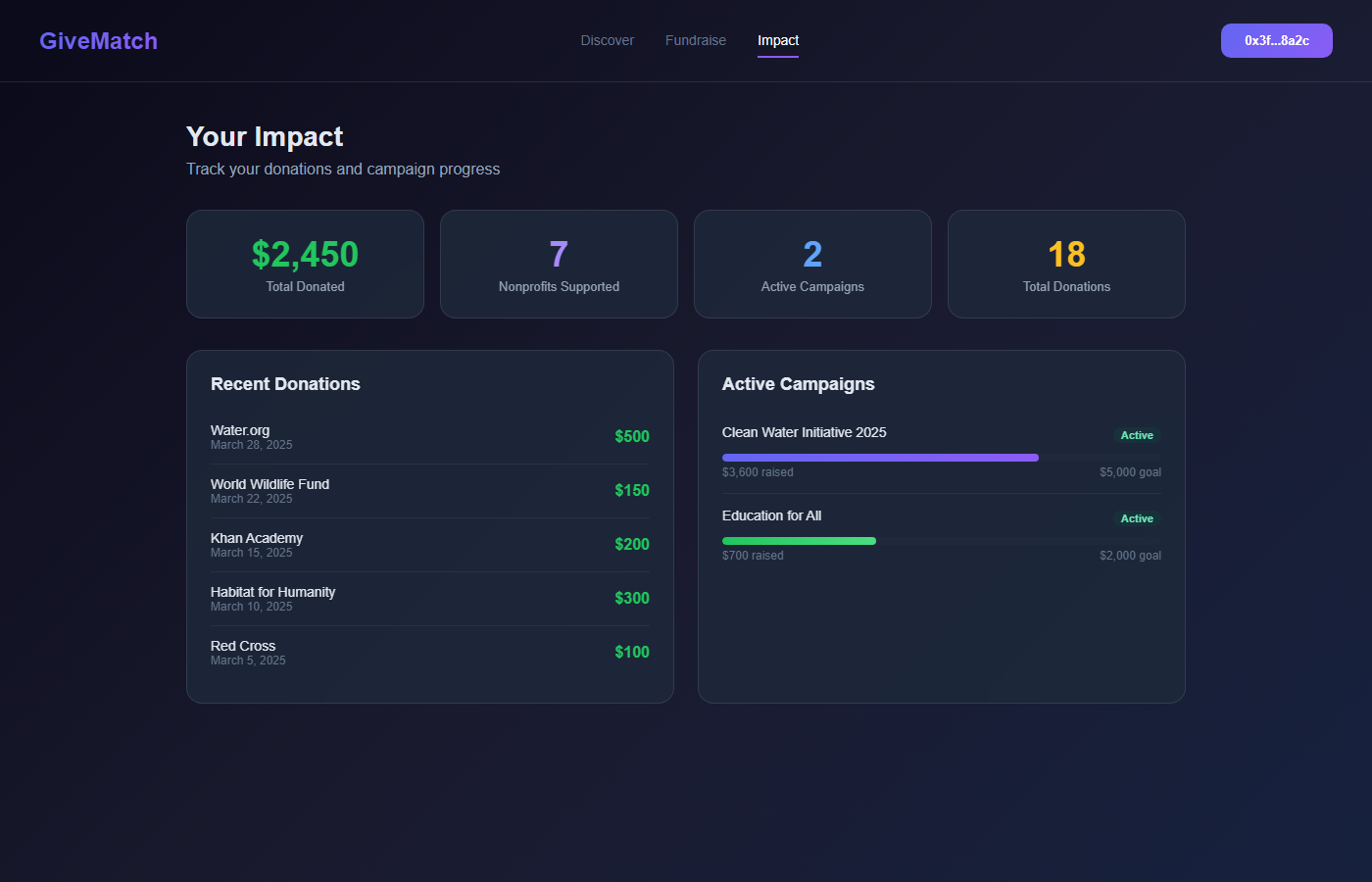Switch to the Fundraise page

[x=696, y=40]
